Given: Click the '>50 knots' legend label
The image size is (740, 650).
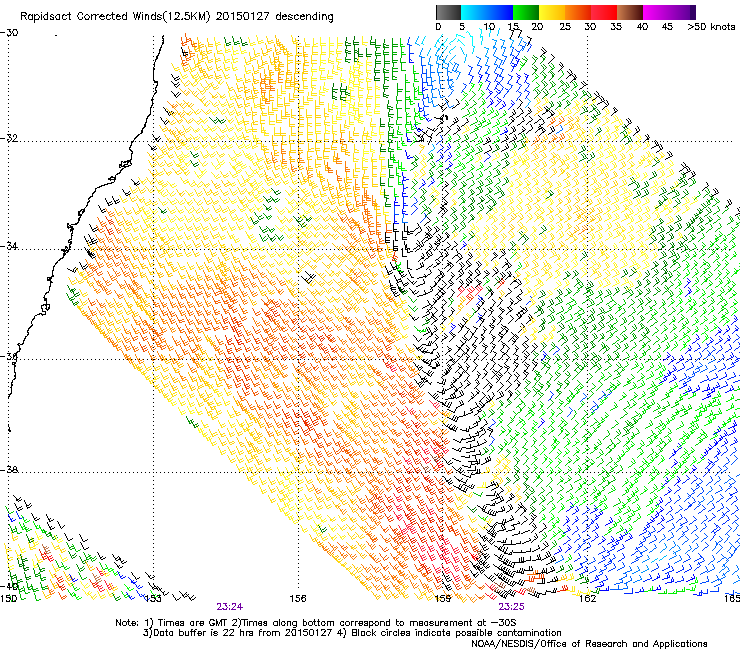Looking at the screenshot, I should coord(711,27).
